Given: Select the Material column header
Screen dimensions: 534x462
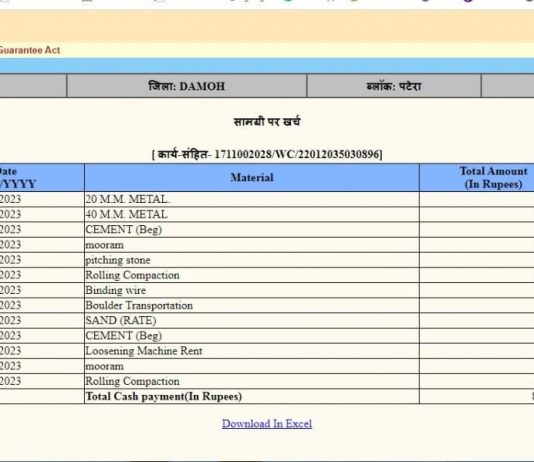Looking at the screenshot, I should 252,177.
